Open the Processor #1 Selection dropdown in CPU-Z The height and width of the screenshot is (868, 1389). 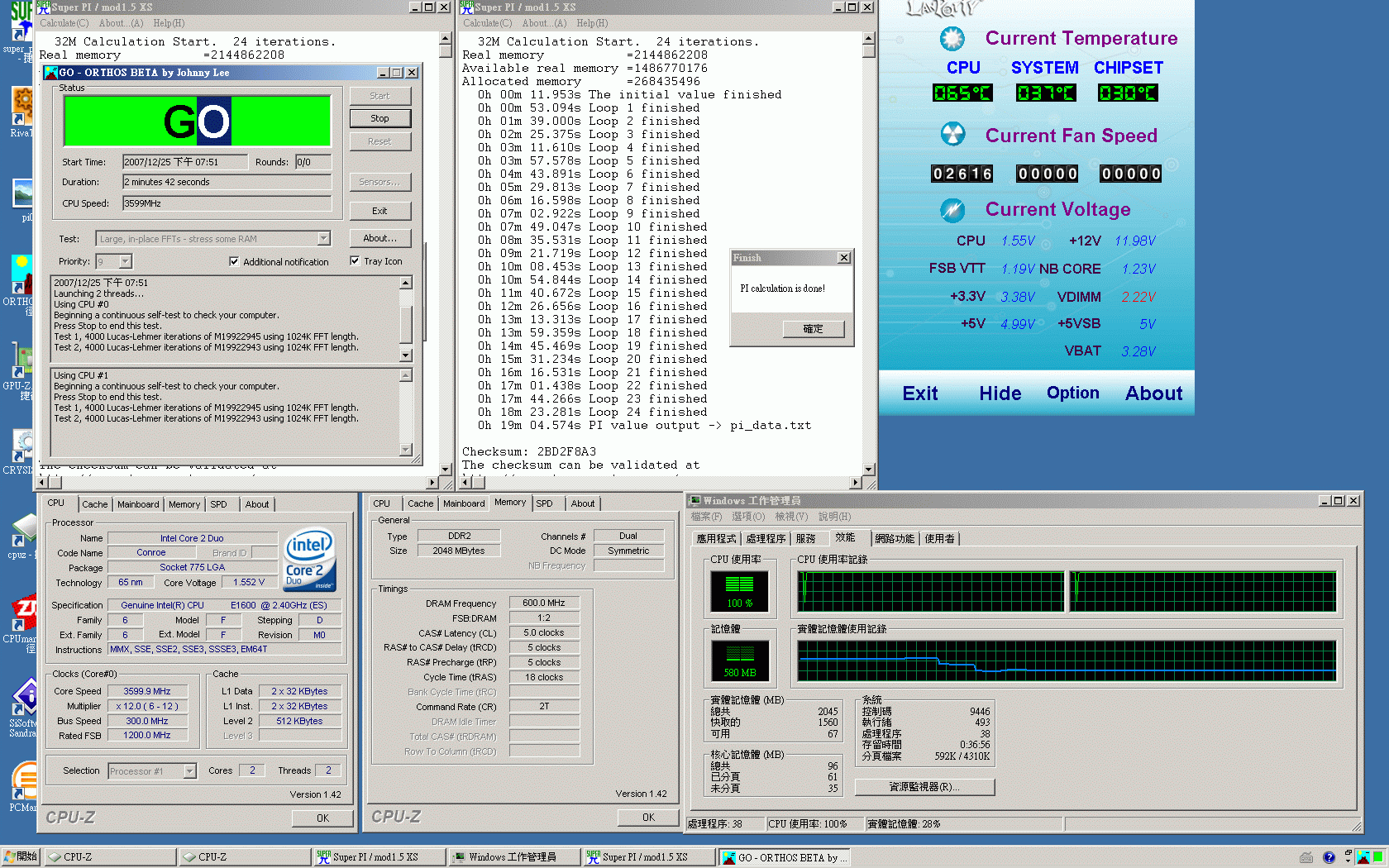tap(189, 770)
